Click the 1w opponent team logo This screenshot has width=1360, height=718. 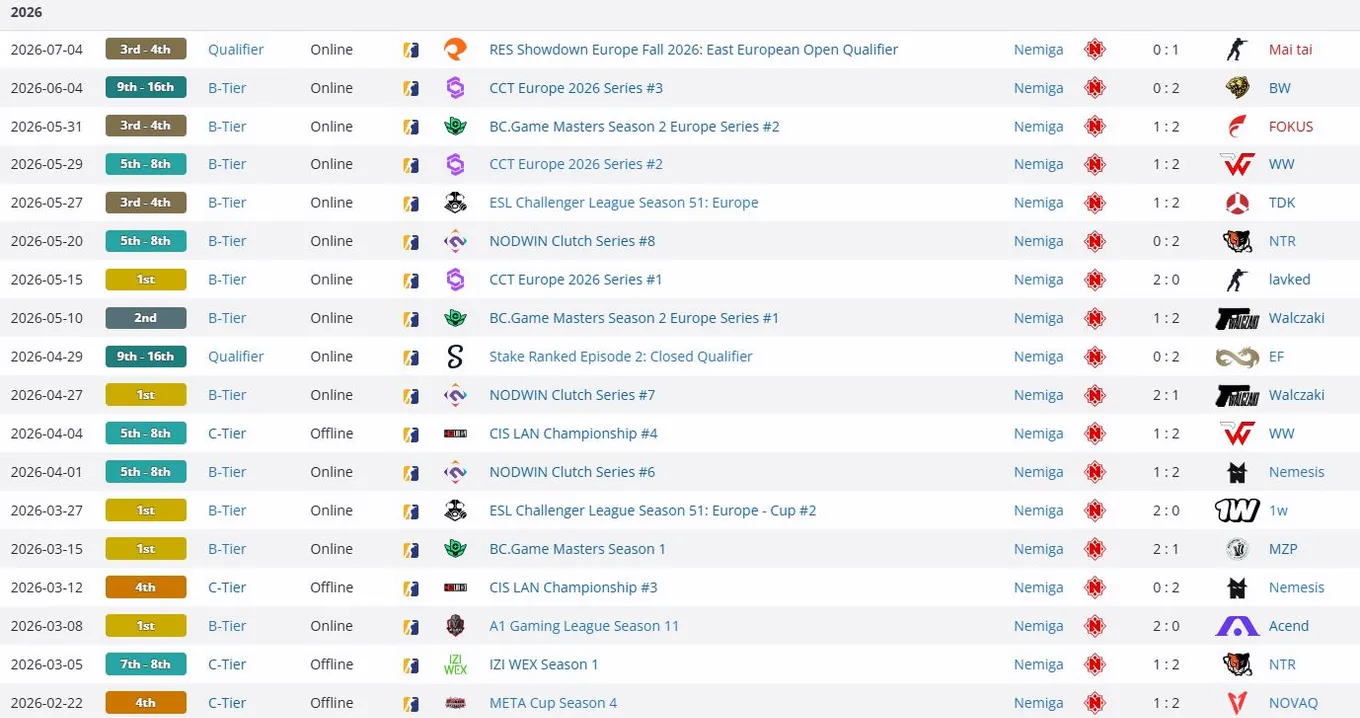click(x=1237, y=510)
